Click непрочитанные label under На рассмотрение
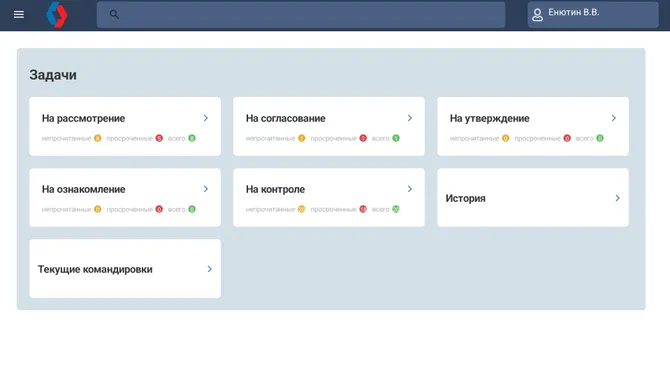Viewport: 670px width, 376px height. tap(66, 138)
